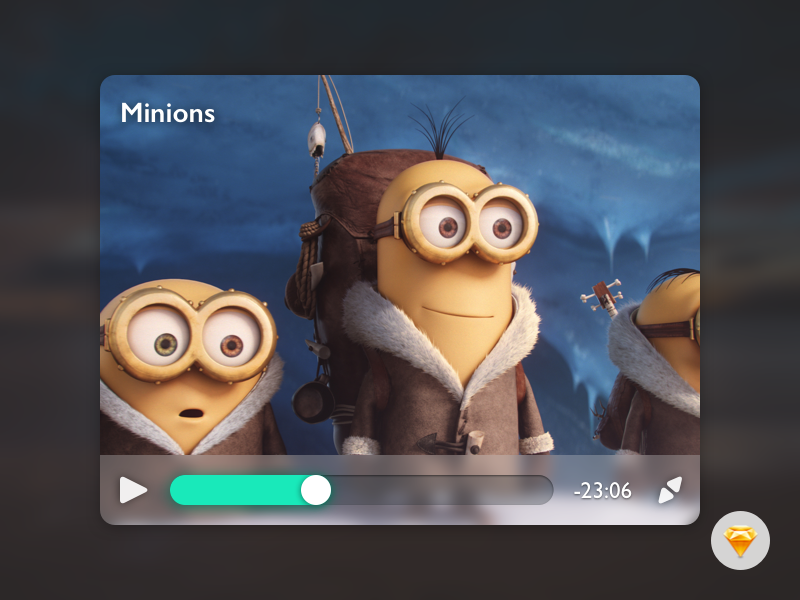
Task: Jump ahead on the gray unplayed track
Action: 440,490
